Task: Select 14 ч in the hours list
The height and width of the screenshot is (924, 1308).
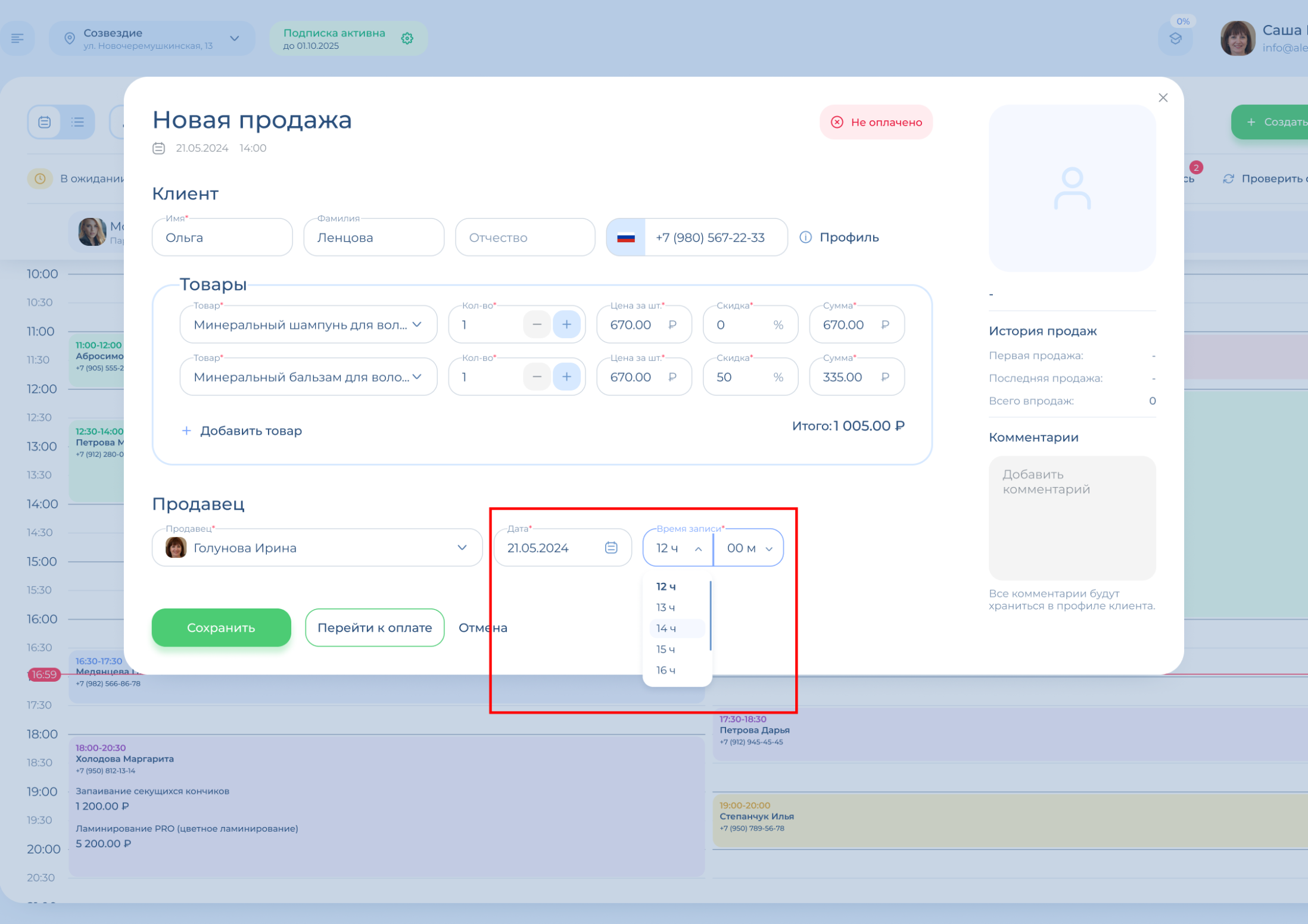Action: [x=667, y=628]
